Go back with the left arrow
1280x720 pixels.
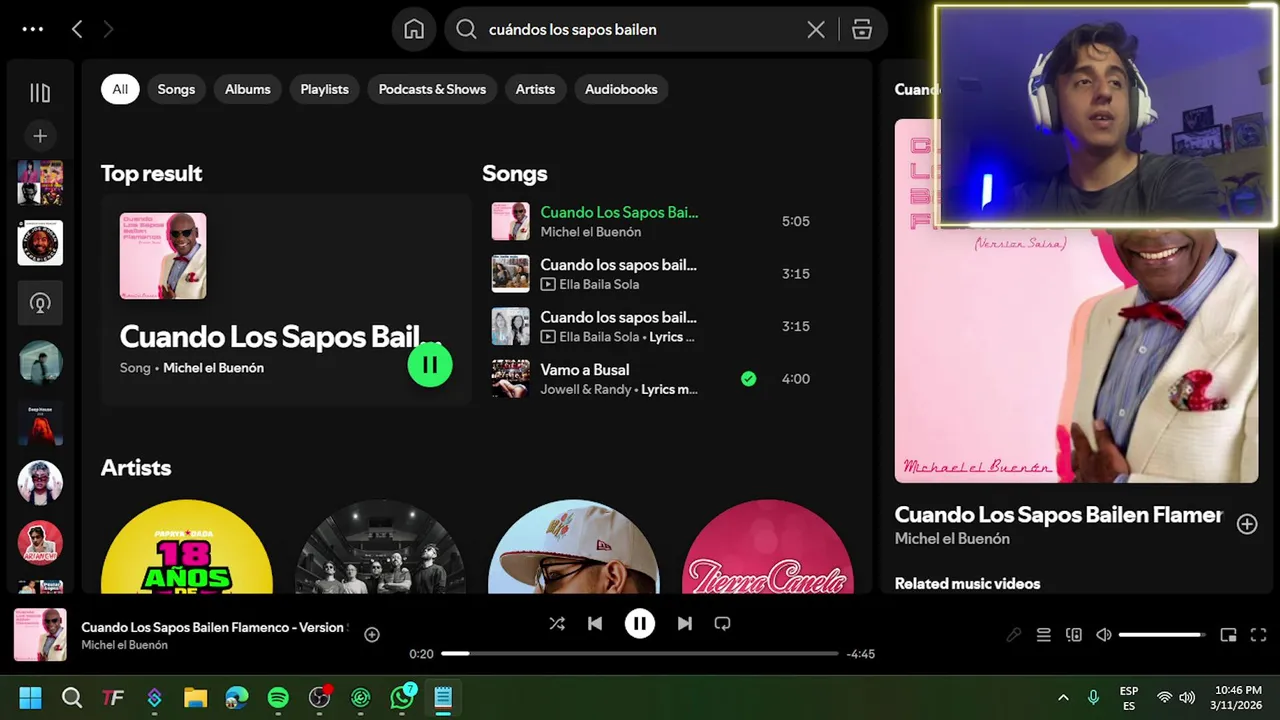(x=77, y=29)
